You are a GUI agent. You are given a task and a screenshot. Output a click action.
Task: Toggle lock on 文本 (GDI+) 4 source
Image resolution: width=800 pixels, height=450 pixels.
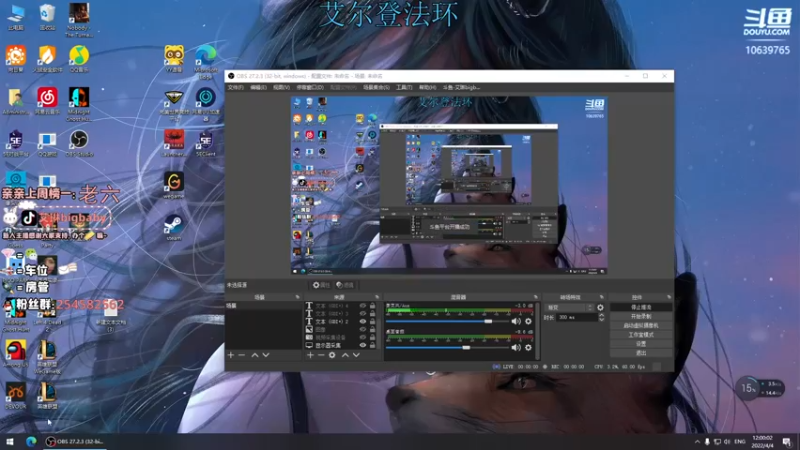[372, 306]
